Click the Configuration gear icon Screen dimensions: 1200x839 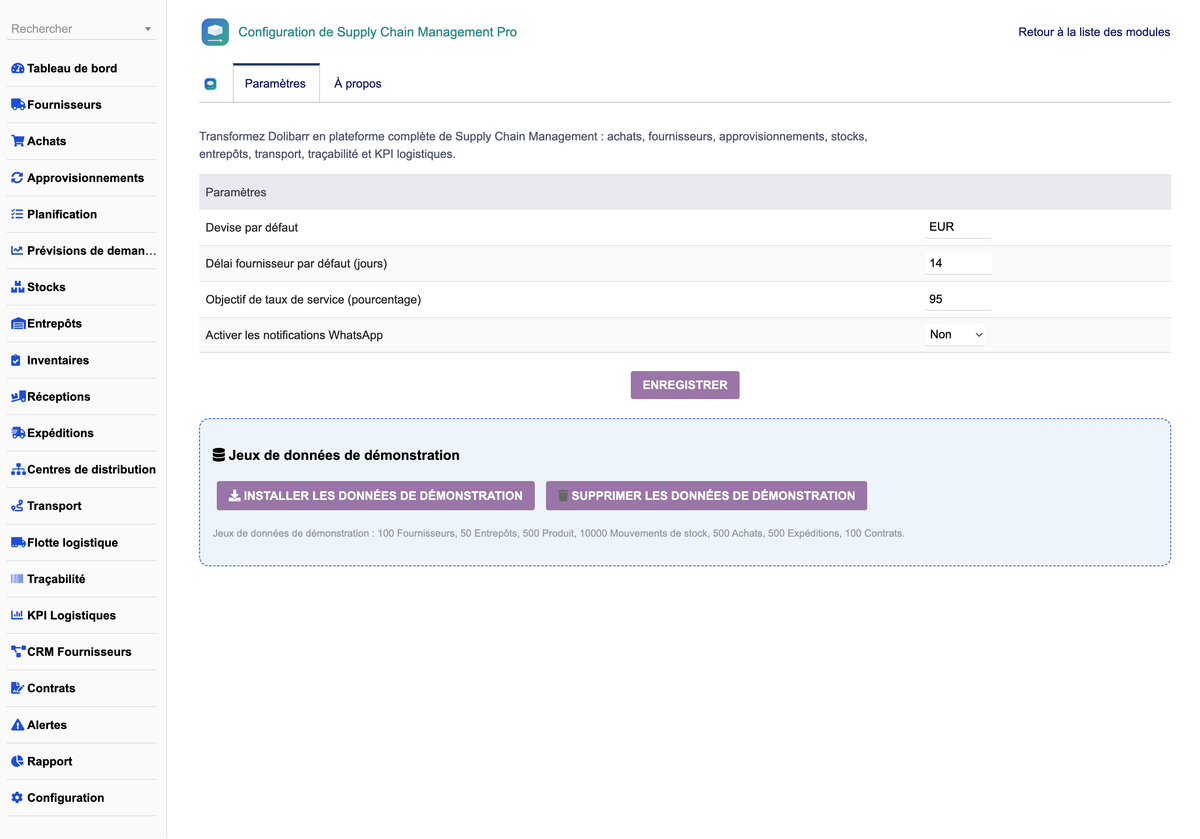[17, 798]
